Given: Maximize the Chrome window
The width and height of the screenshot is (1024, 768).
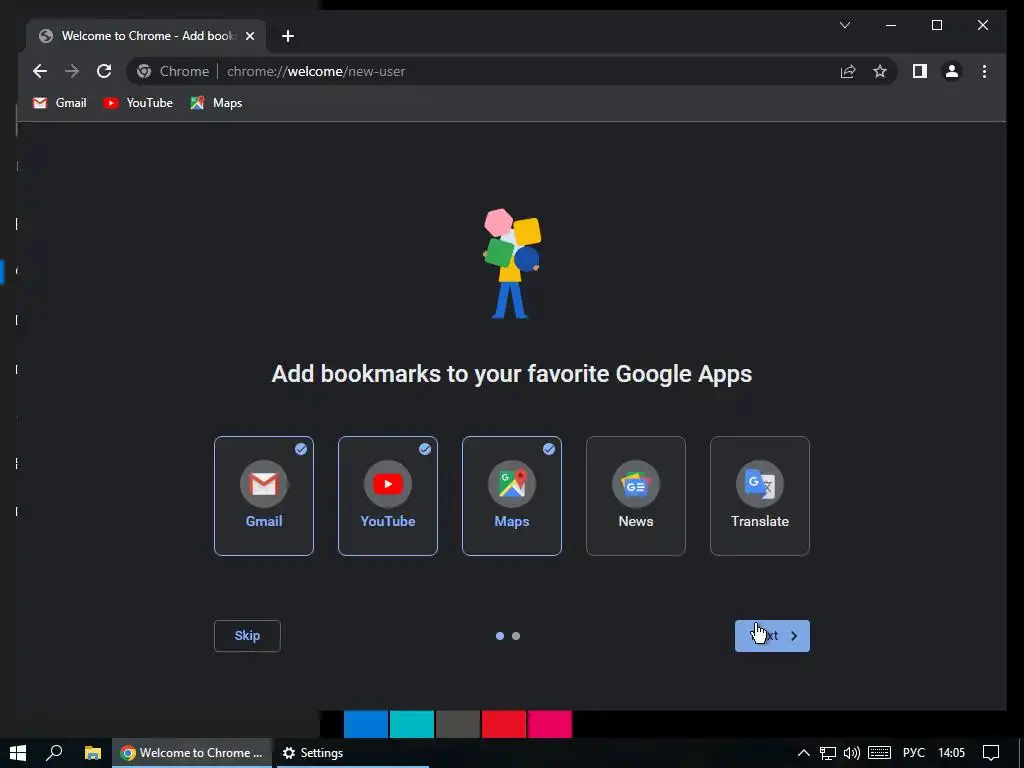Looking at the screenshot, I should 936,25.
